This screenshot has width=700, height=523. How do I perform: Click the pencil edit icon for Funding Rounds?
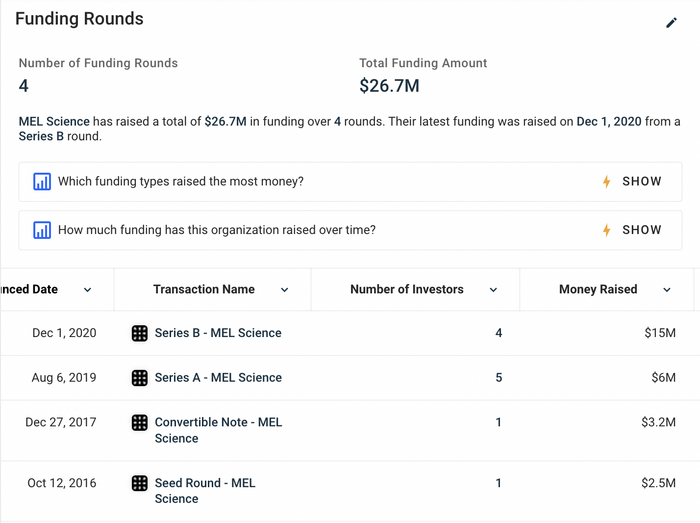(671, 23)
